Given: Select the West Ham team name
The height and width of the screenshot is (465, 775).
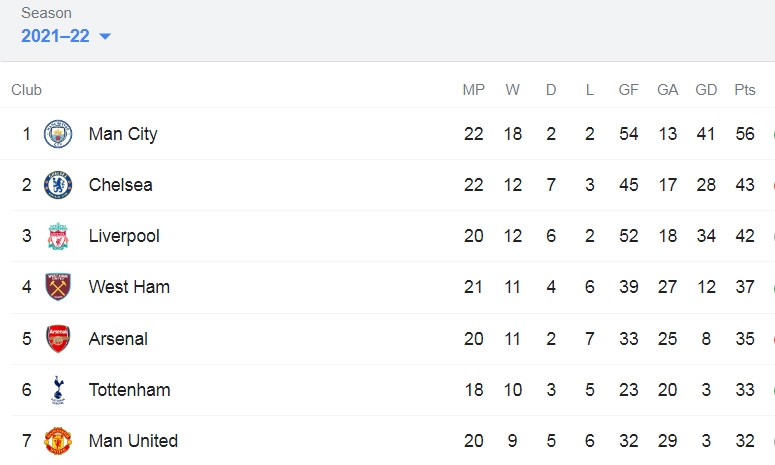Looking at the screenshot, I should coord(129,287).
